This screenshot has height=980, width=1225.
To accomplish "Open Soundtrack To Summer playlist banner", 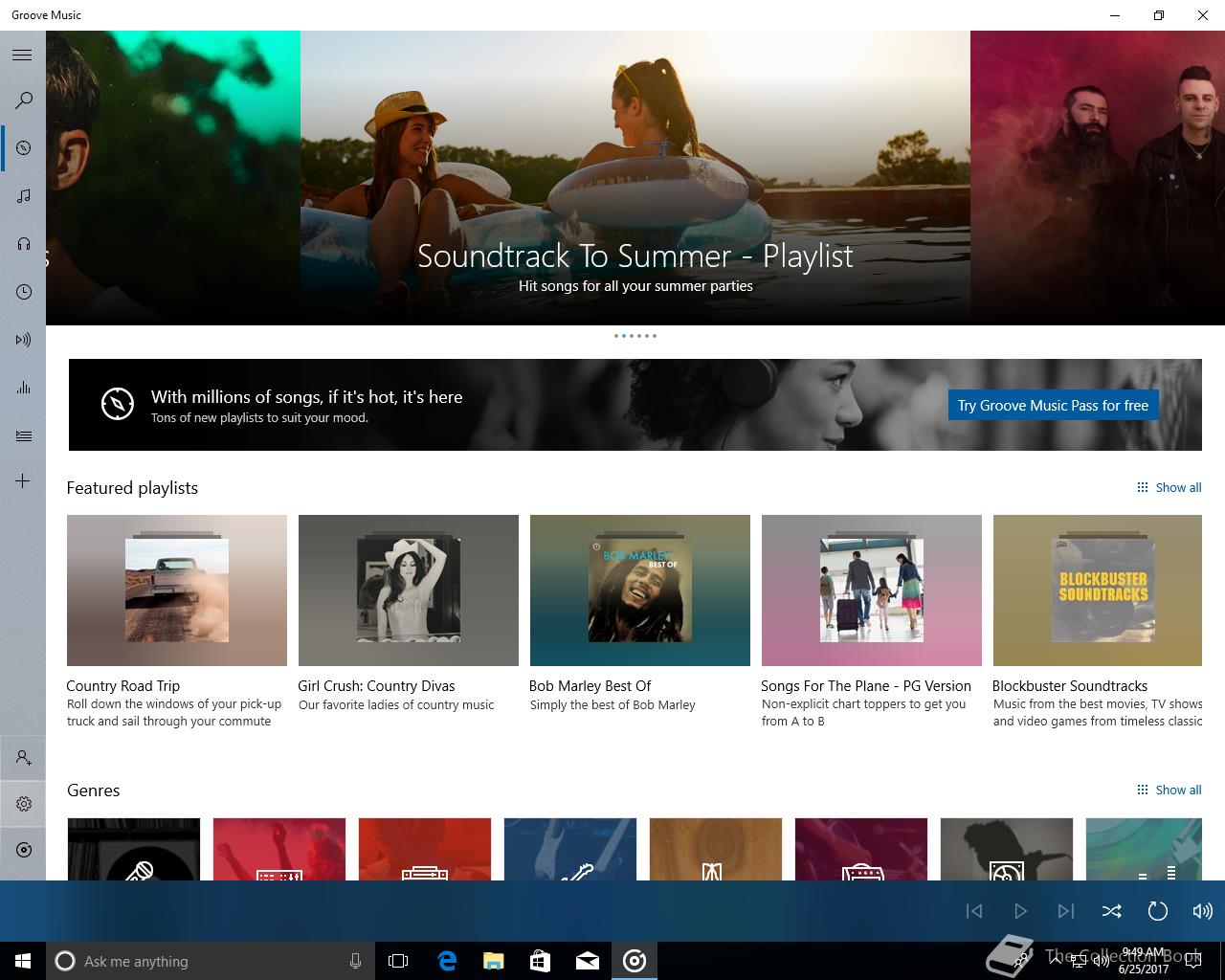I will tap(635, 178).
